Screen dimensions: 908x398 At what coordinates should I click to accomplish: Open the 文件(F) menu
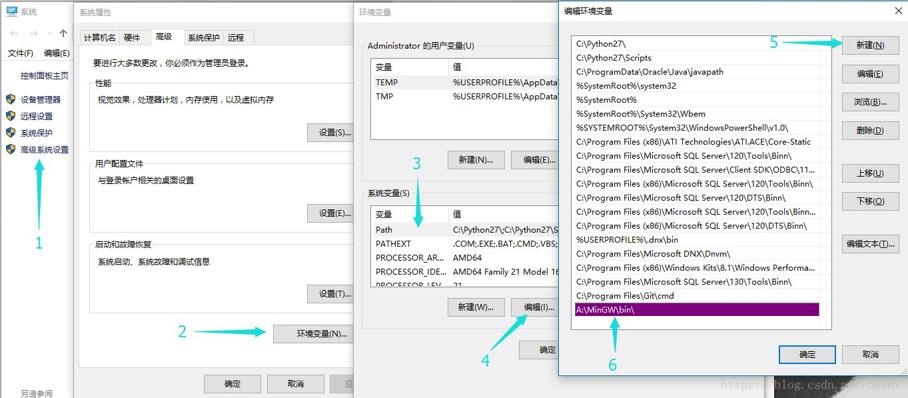20,53
